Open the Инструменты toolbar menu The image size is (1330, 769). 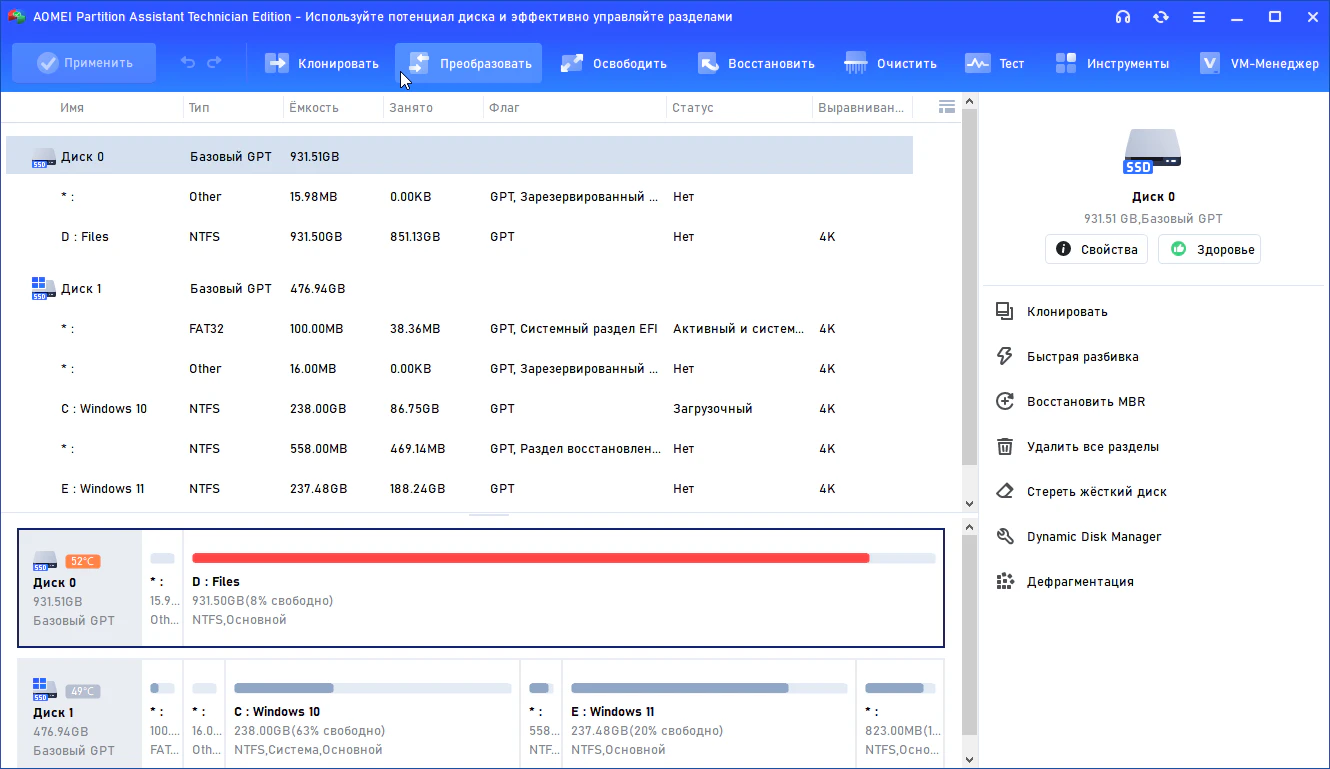point(1111,63)
